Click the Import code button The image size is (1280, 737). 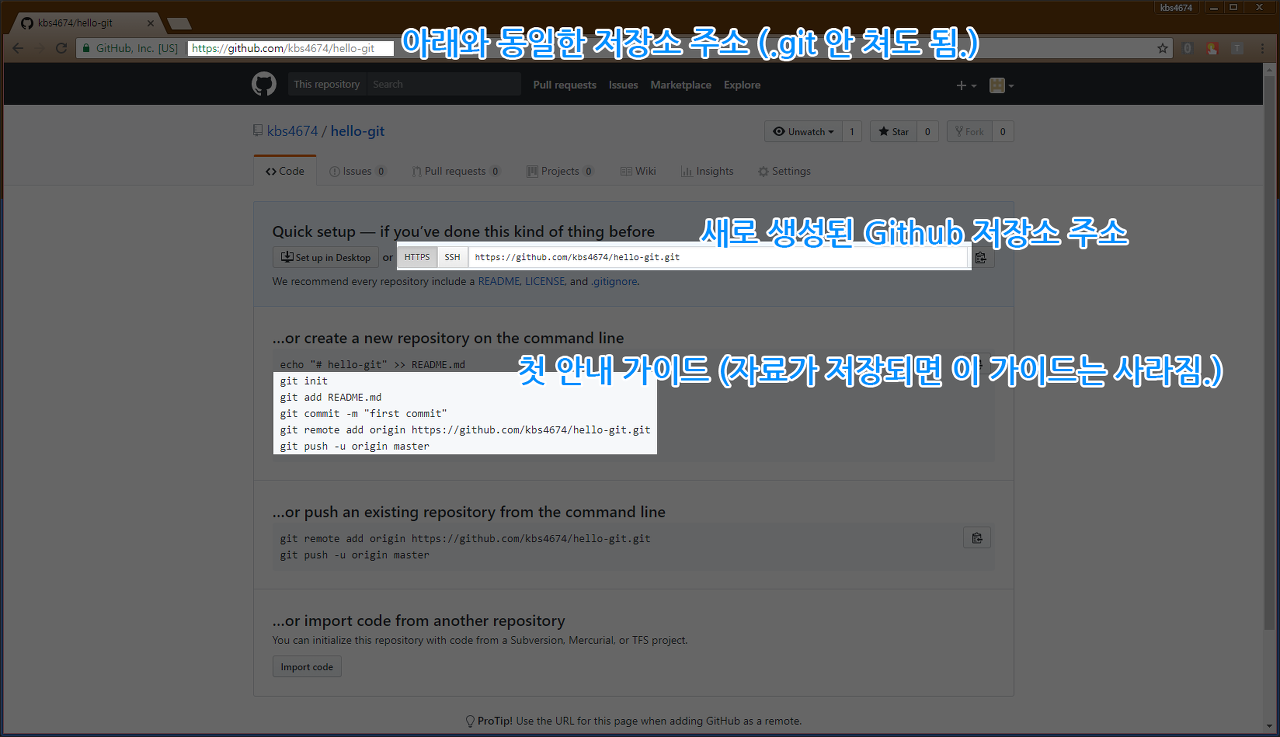pos(307,667)
